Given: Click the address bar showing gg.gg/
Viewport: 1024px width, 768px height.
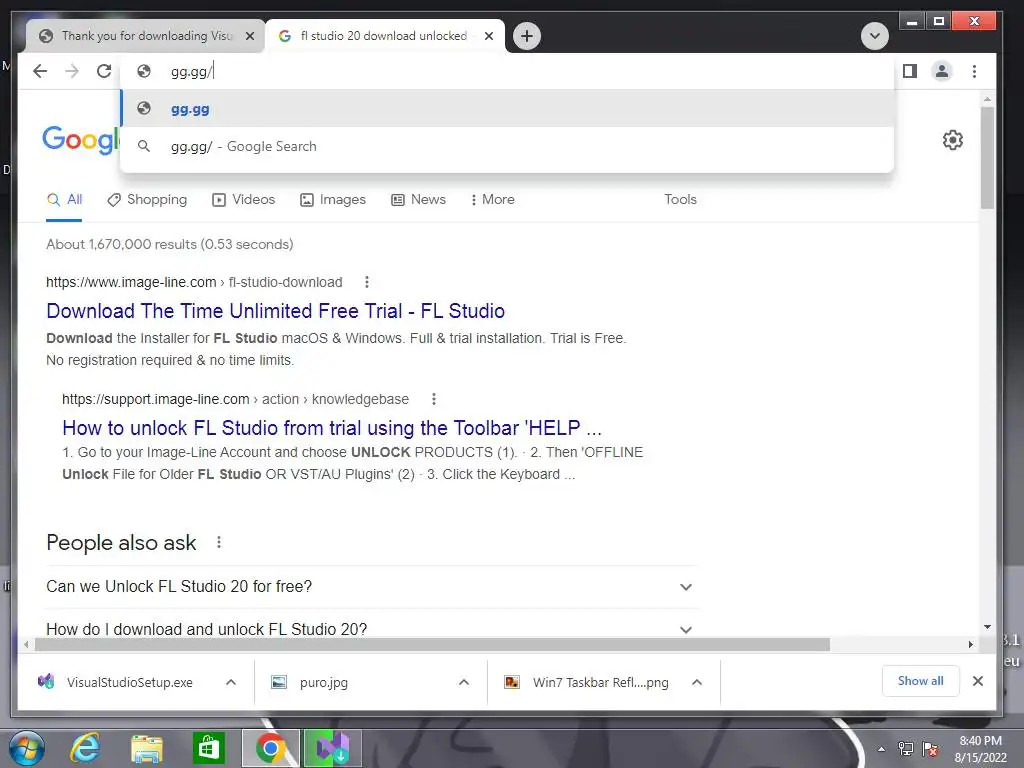Looking at the screenshot, I should point(506,71).
